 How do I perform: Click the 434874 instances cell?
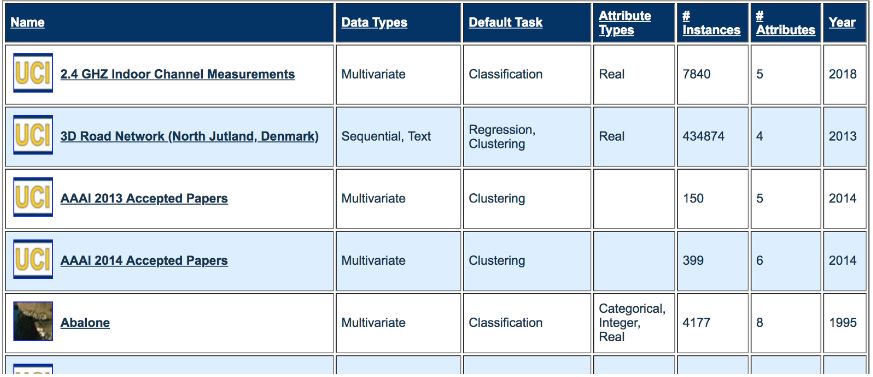point(713,136)
